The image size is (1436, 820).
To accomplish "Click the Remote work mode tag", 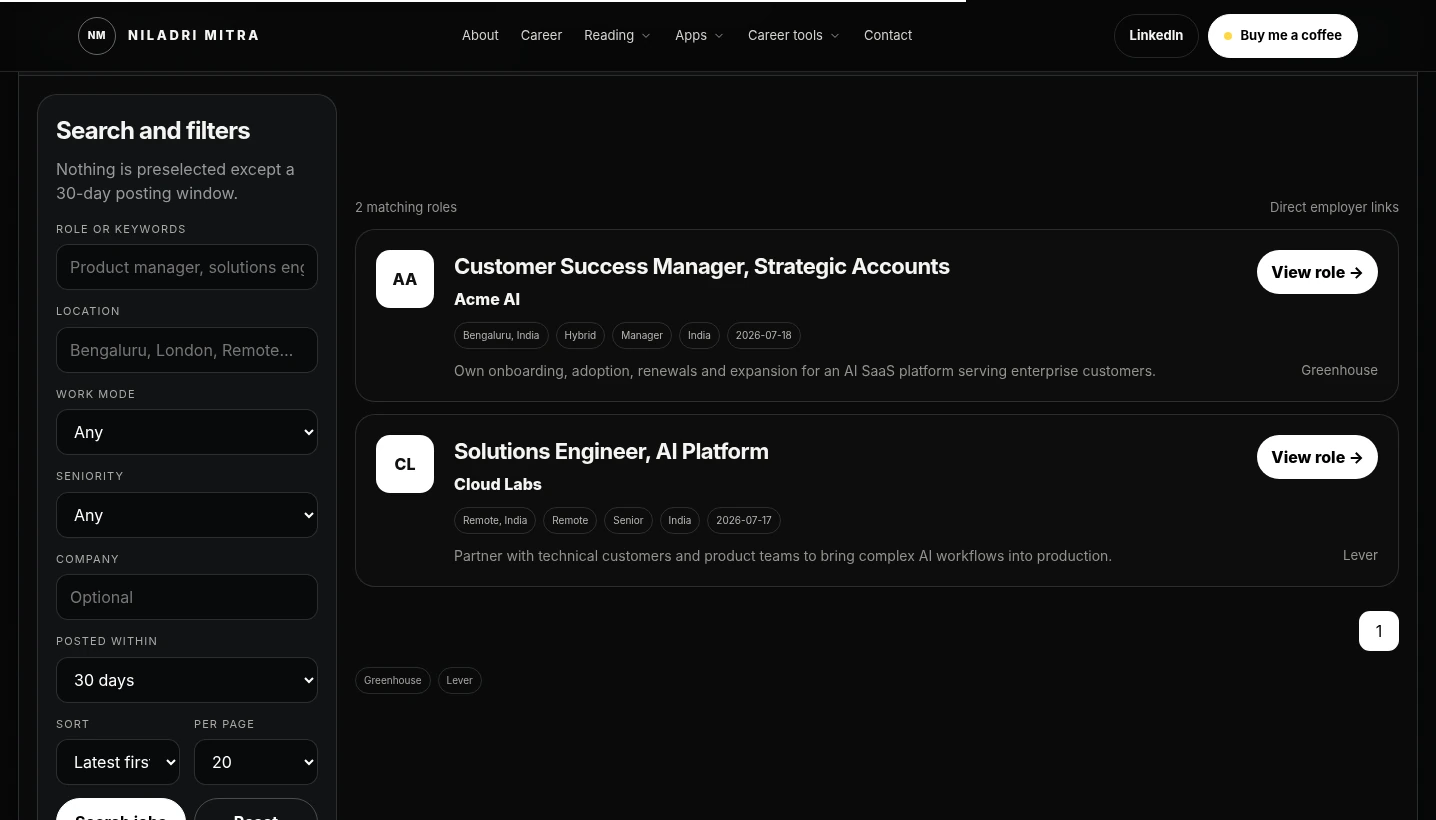I will (570, 521).
